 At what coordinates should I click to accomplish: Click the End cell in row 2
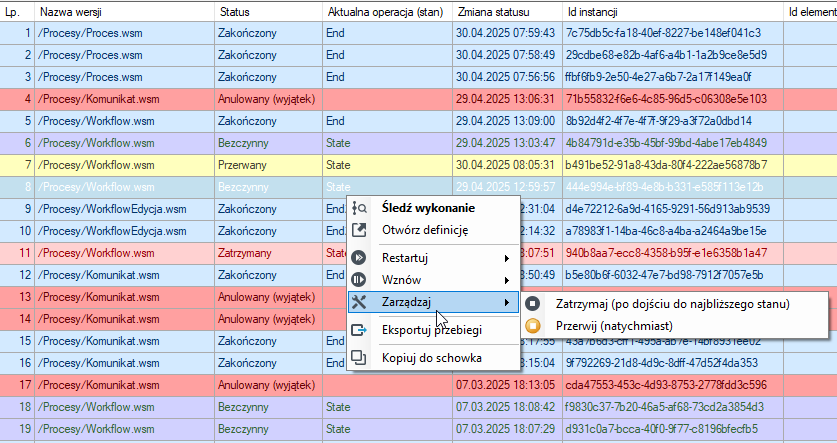point(388,55)
